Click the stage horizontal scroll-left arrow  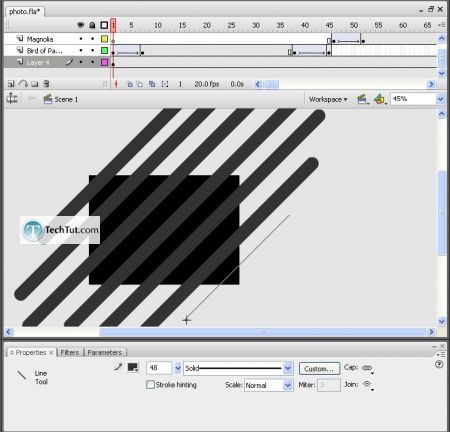point(9,332)
